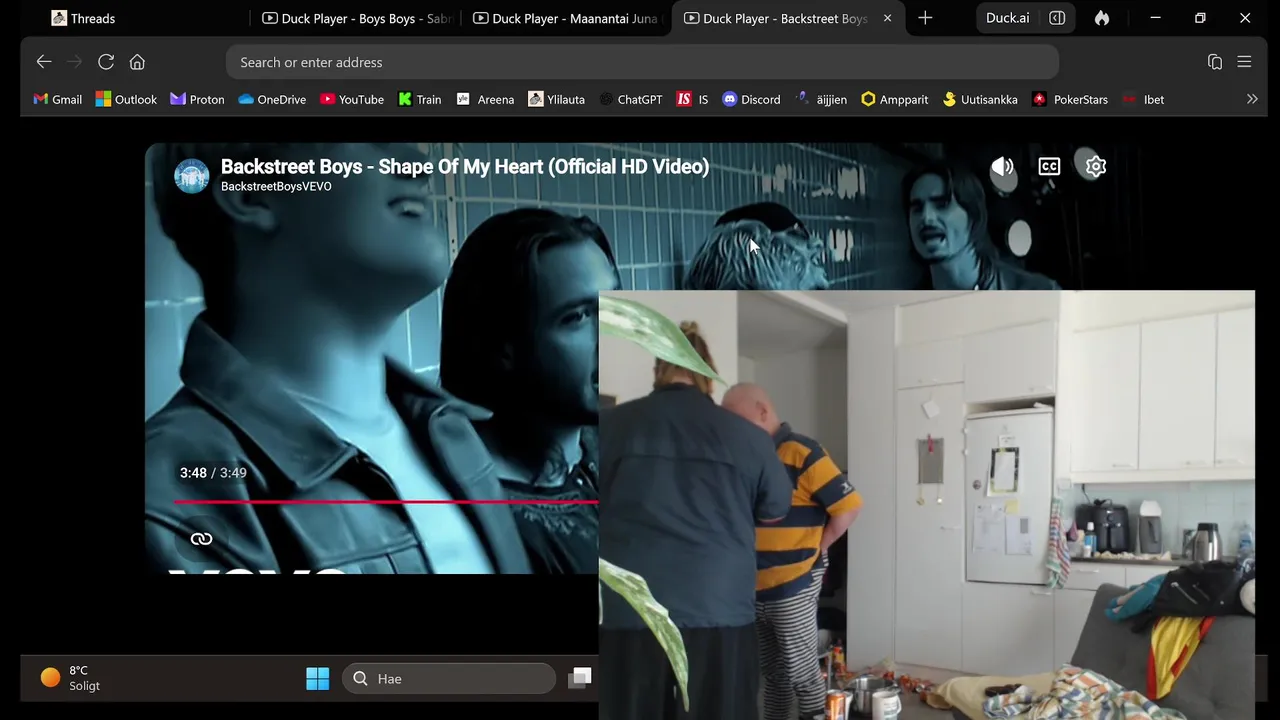Open the Ampparit bookmark
This screenshot has width=1280, height=720.
894,99
